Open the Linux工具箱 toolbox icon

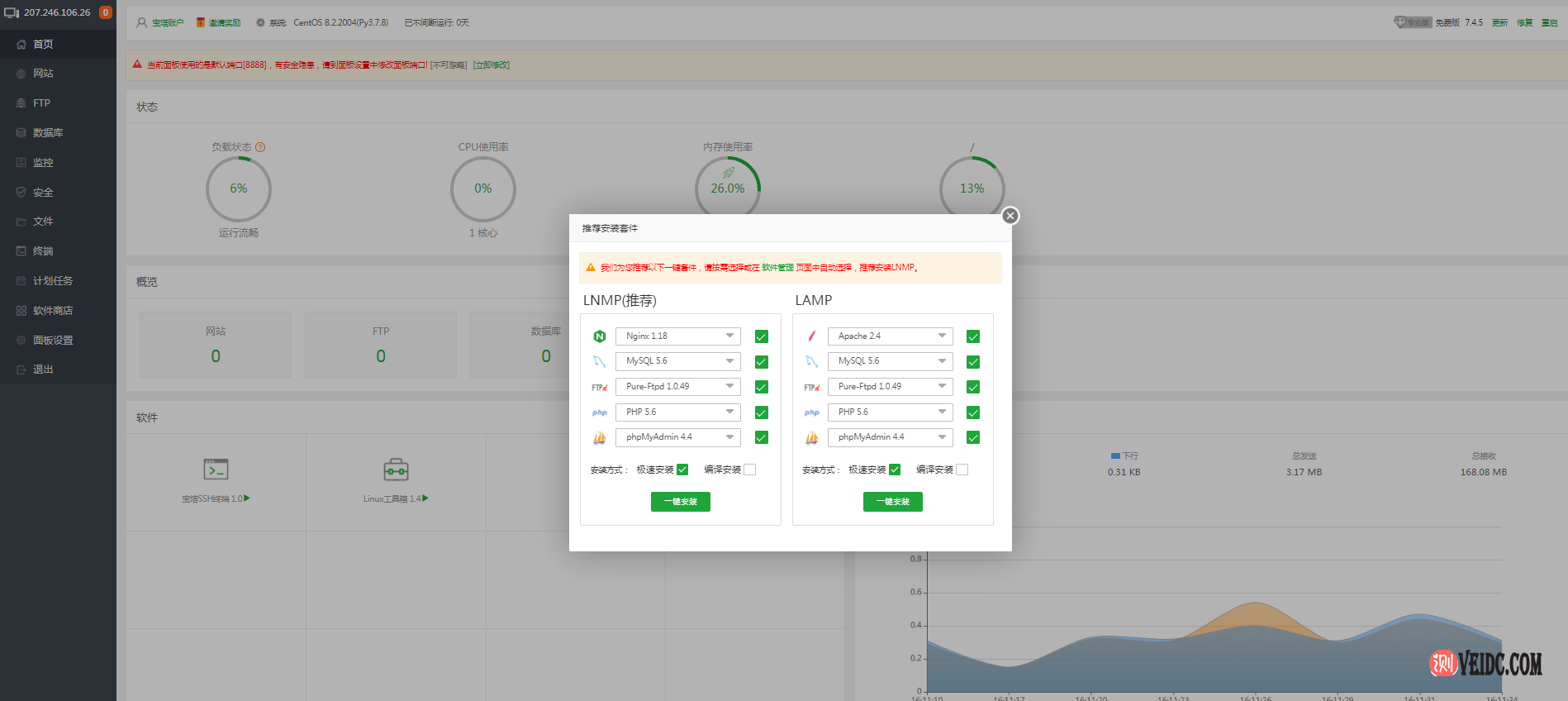click(396, 470)
